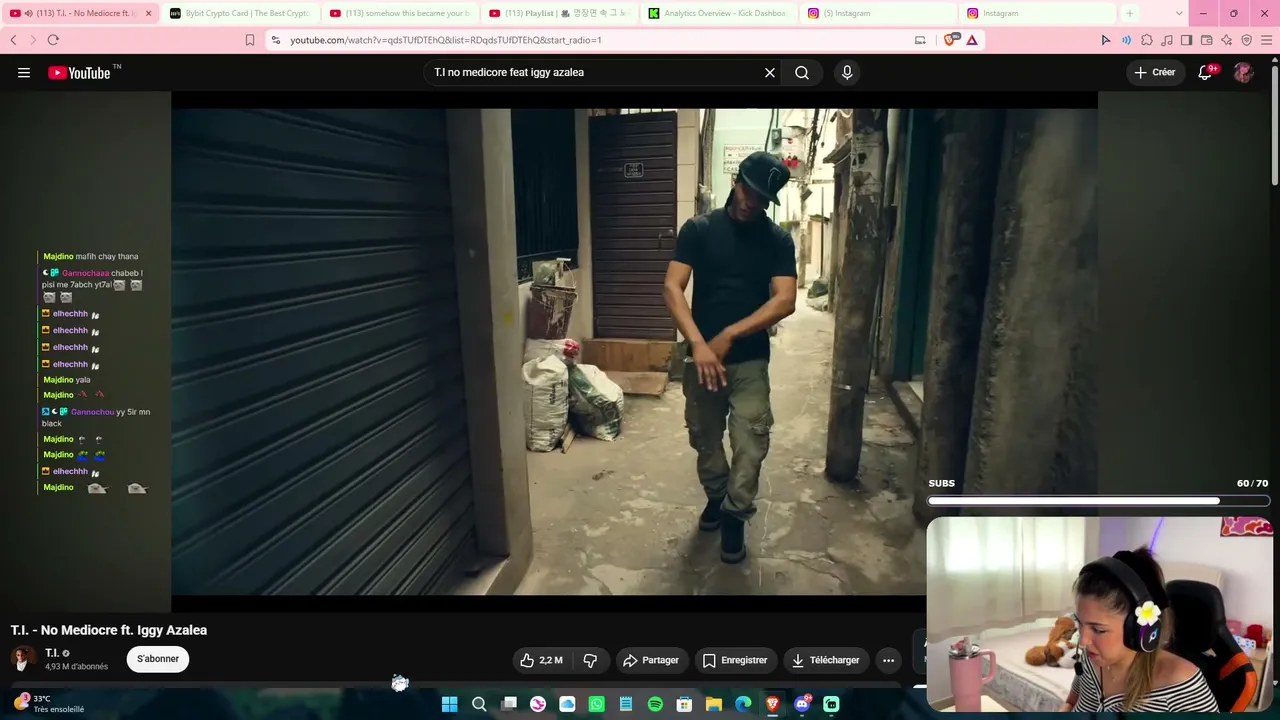Open the media control music note icon
The image size is (1280, 720).
1167,40
